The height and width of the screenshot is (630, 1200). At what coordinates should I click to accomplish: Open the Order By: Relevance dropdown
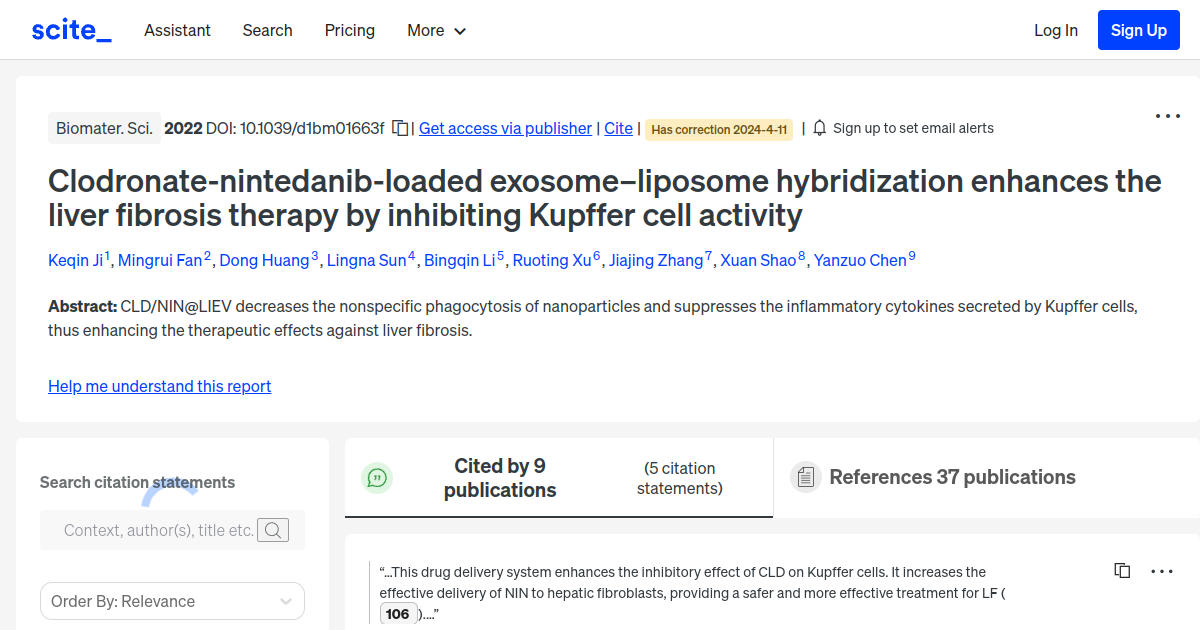(172, 601)
